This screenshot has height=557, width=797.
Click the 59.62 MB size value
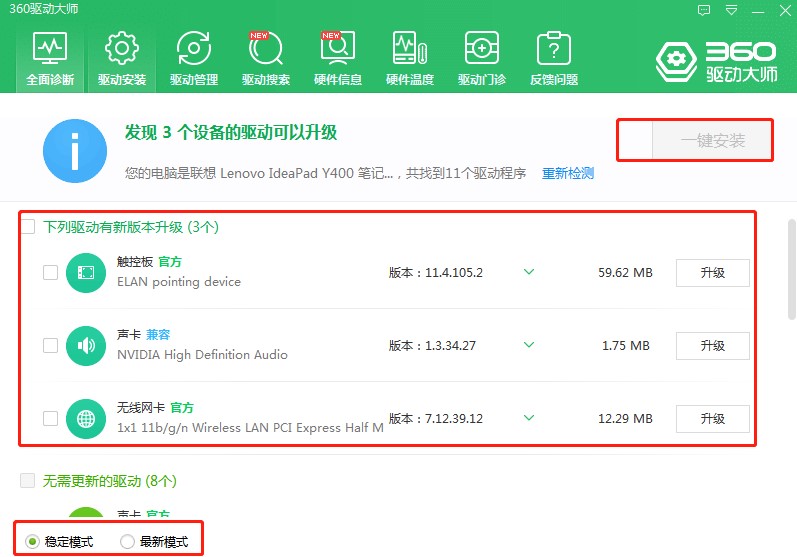(625, 273)
